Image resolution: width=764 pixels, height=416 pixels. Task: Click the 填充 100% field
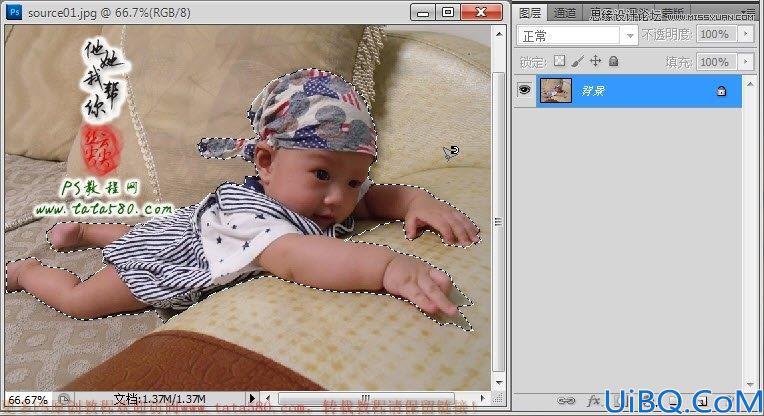coord(715,62)
